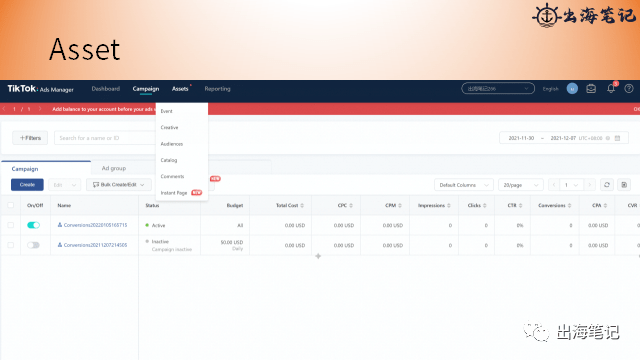The width and height of the screenshot is (640, 360).
Task: Click the blue Create button
Action: 27,185
